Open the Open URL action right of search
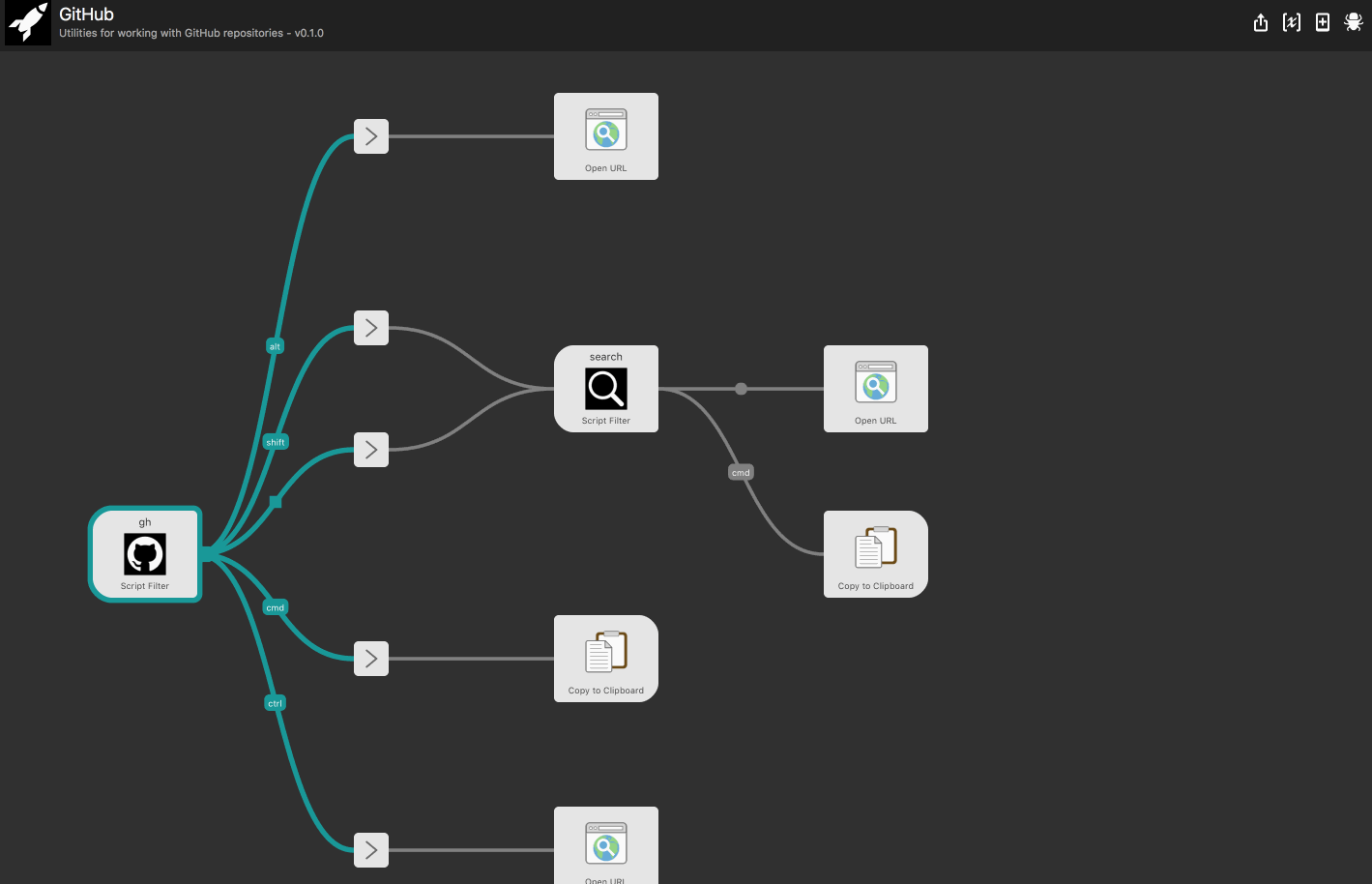 click(875, 388)
